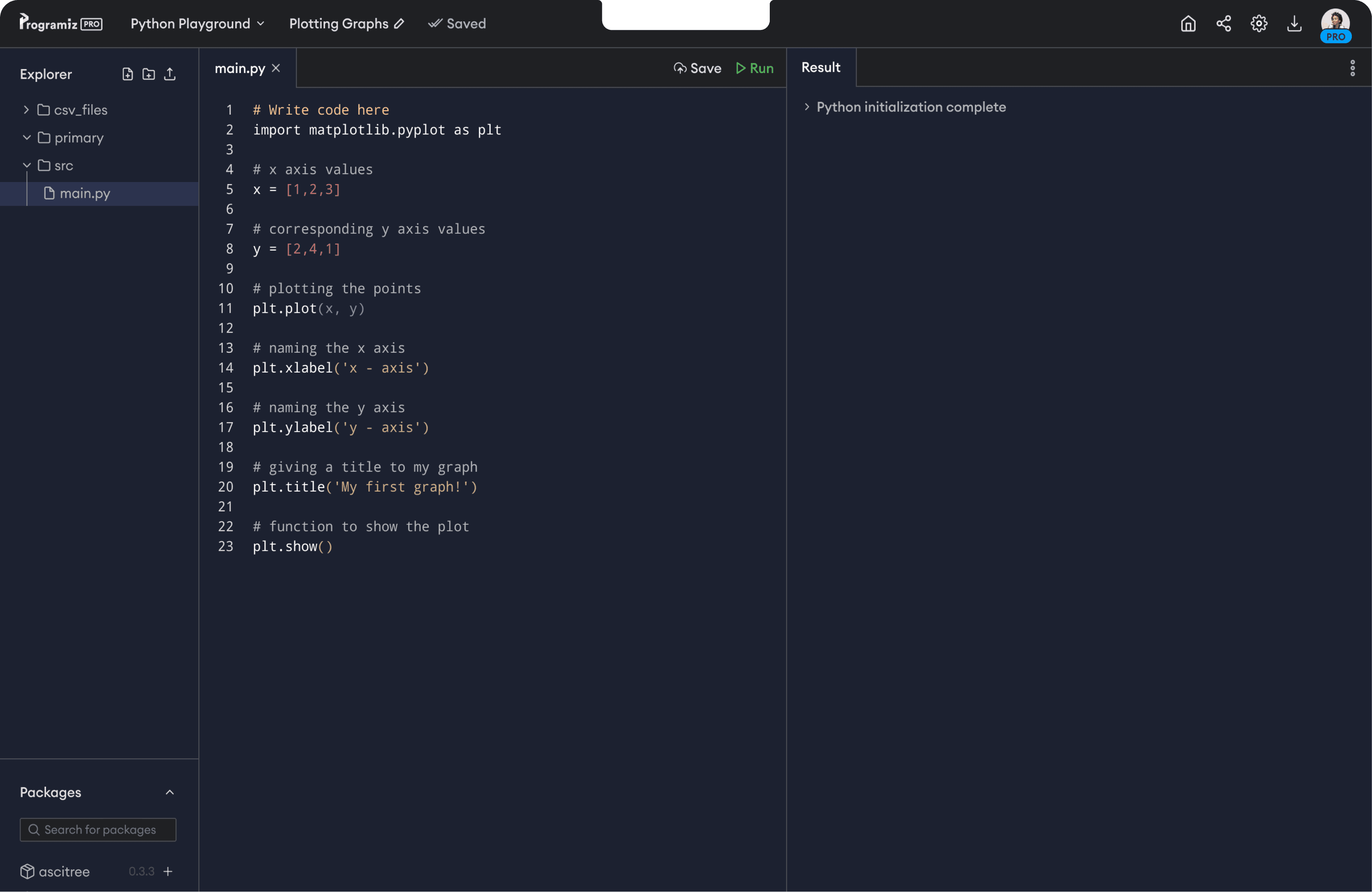Expand the csv_files folder
The image size is (1372, 892).
point(27,109)
